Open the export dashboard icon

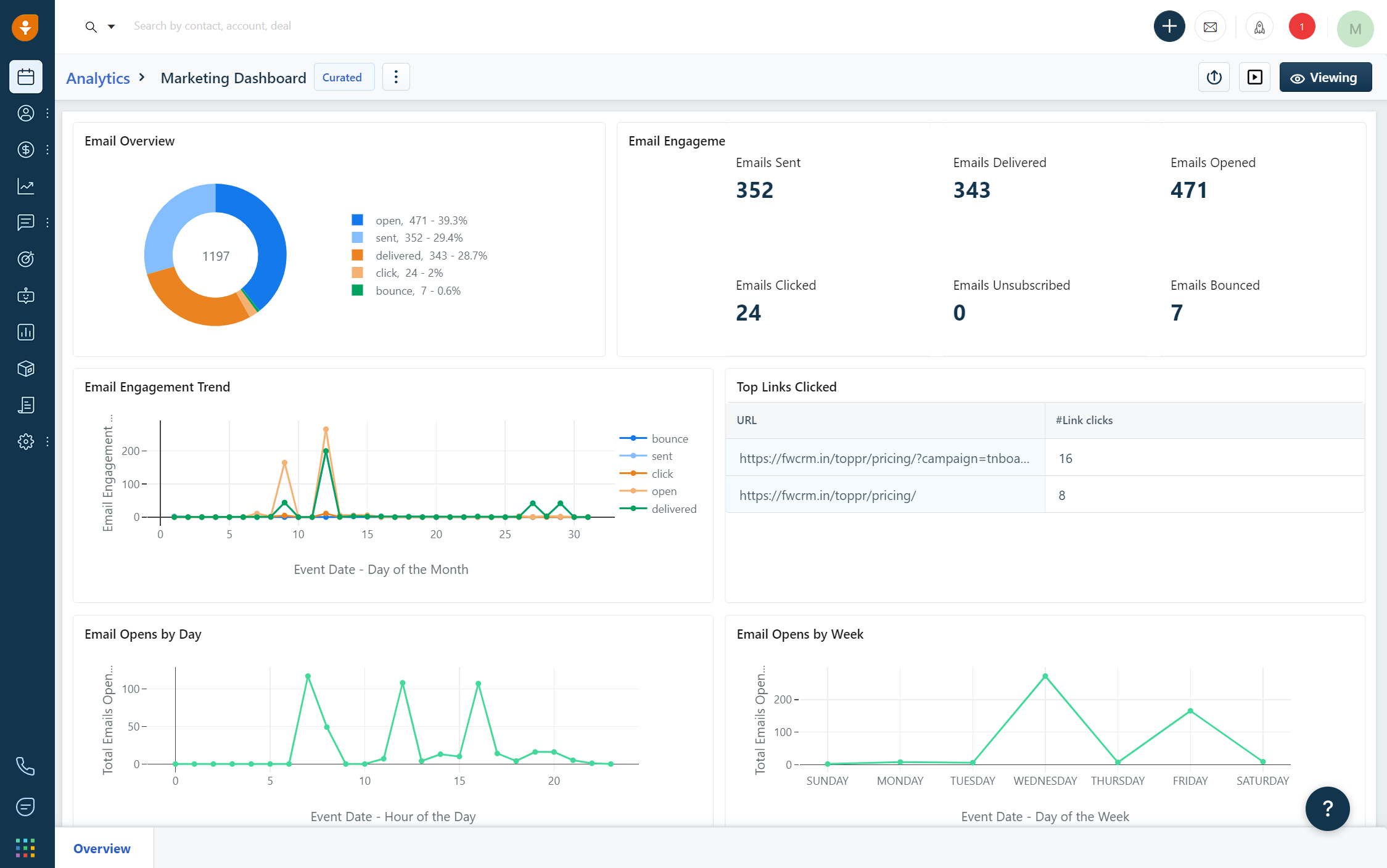1214,77
